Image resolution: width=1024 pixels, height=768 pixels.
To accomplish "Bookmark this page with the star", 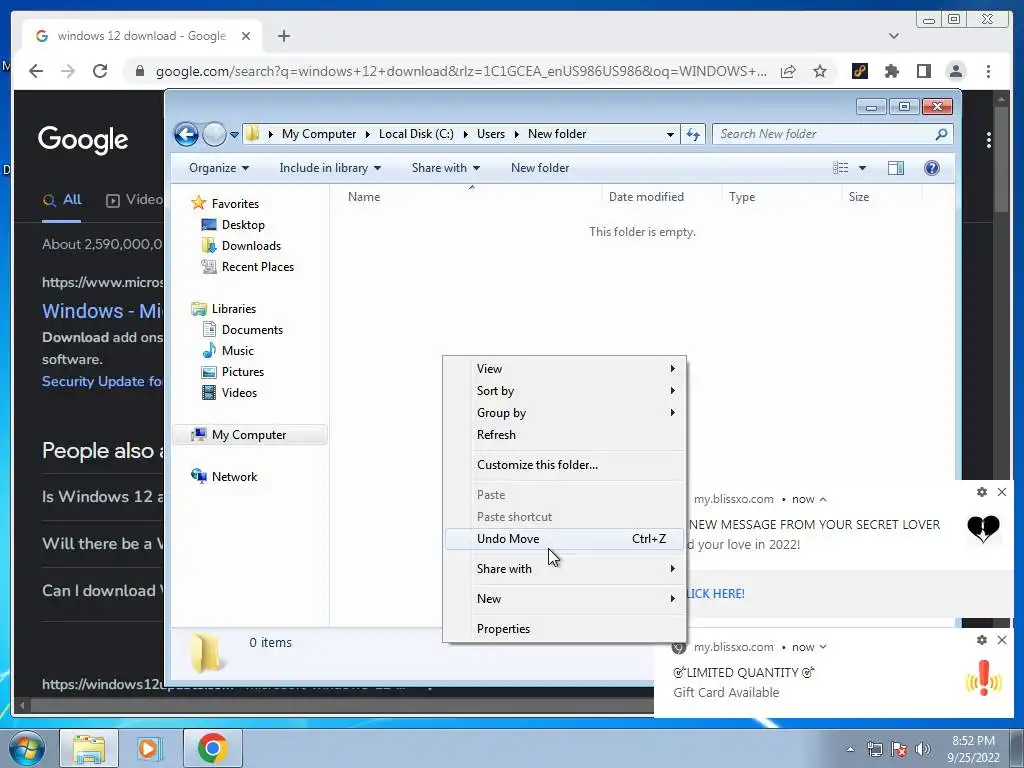I will pos(820,71).
